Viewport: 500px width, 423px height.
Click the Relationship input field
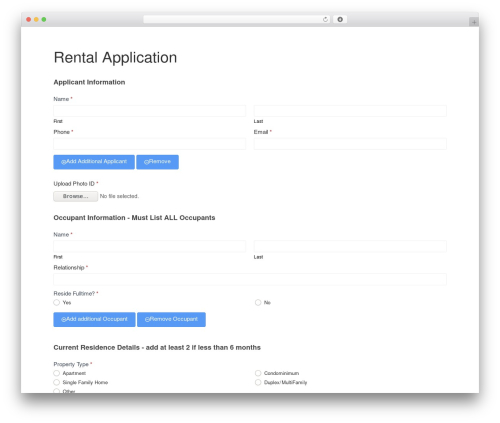pyautogui.click(x=250, y=280)
